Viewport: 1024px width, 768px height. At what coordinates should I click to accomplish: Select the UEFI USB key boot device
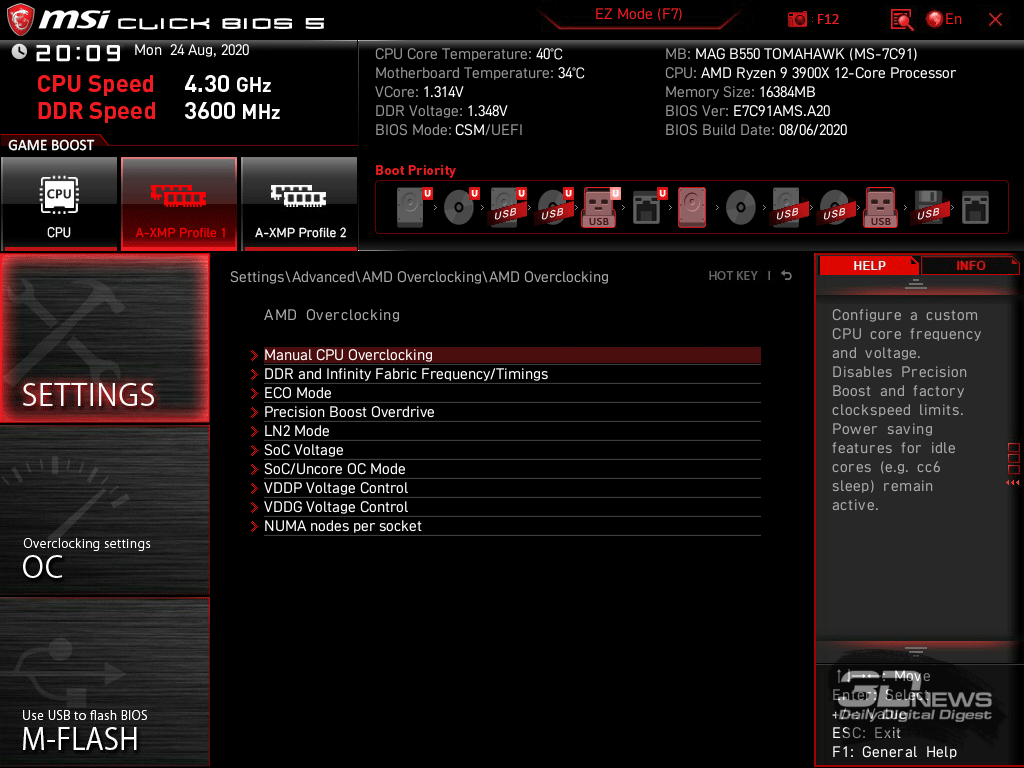pos(601,207)
